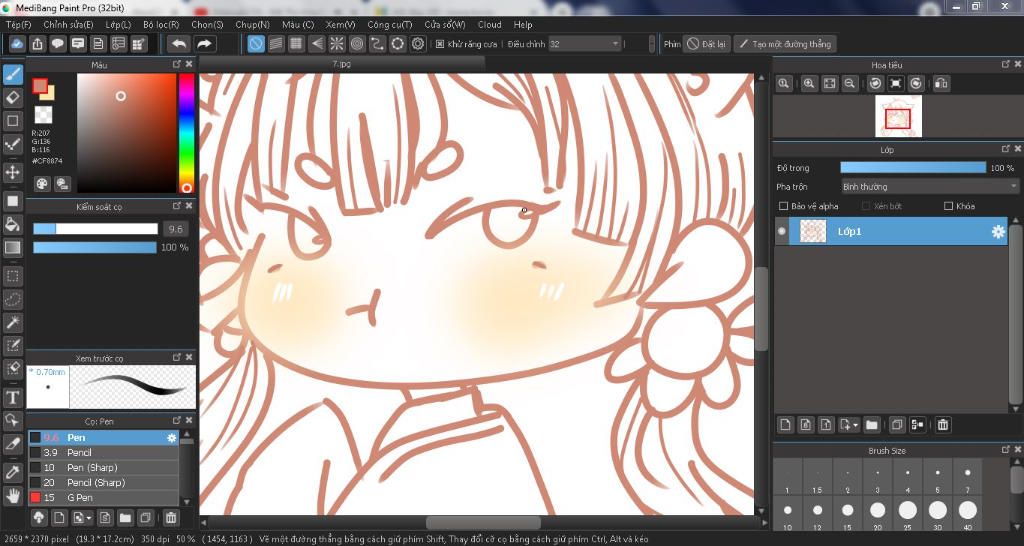Undock the Kiểm soát cọ panel
This screenshot has height=546, width=1024.
(x=177, y=206)
